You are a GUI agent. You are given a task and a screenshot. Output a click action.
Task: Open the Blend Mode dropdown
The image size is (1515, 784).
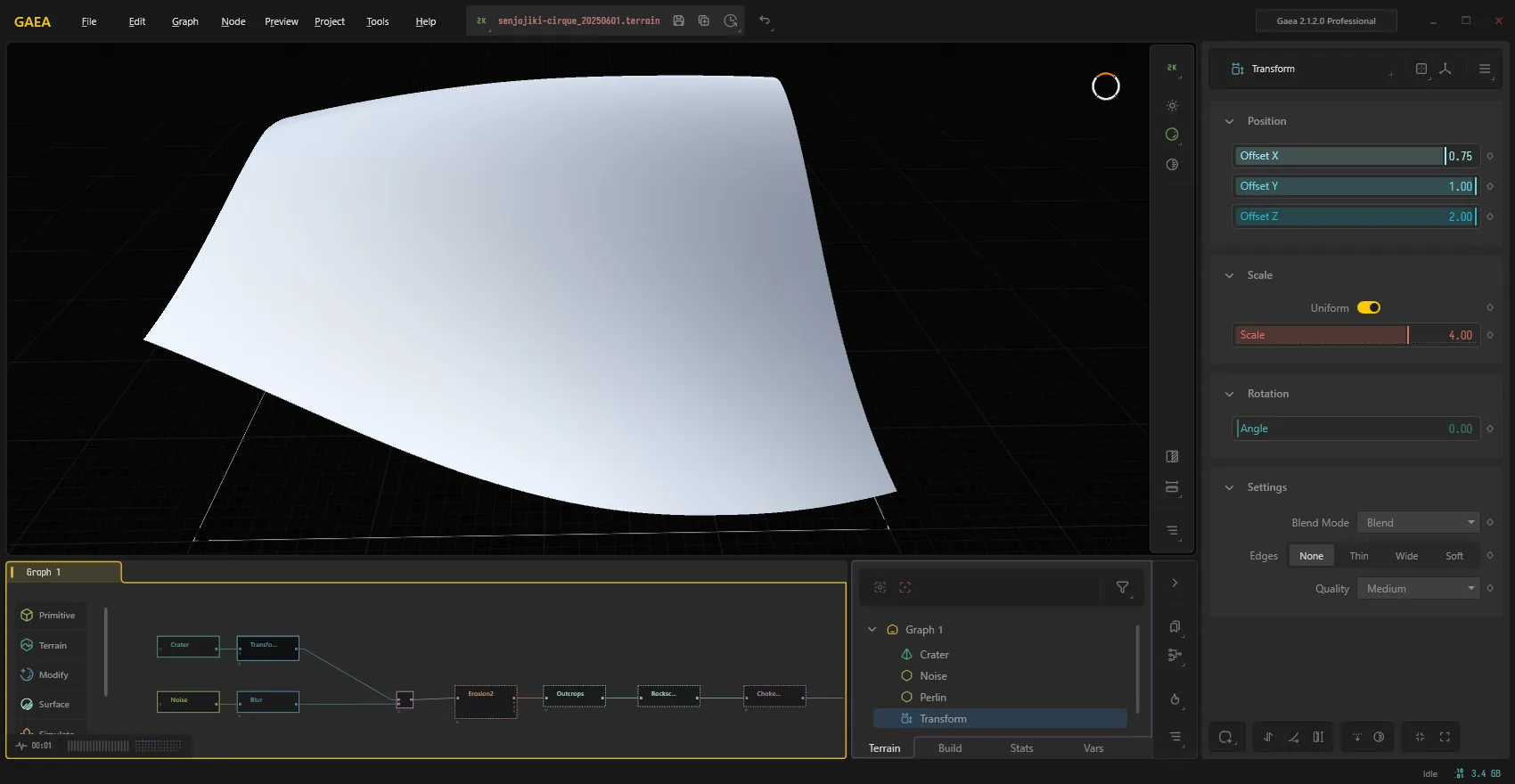pyautogui.click(x=1418, y=523)
